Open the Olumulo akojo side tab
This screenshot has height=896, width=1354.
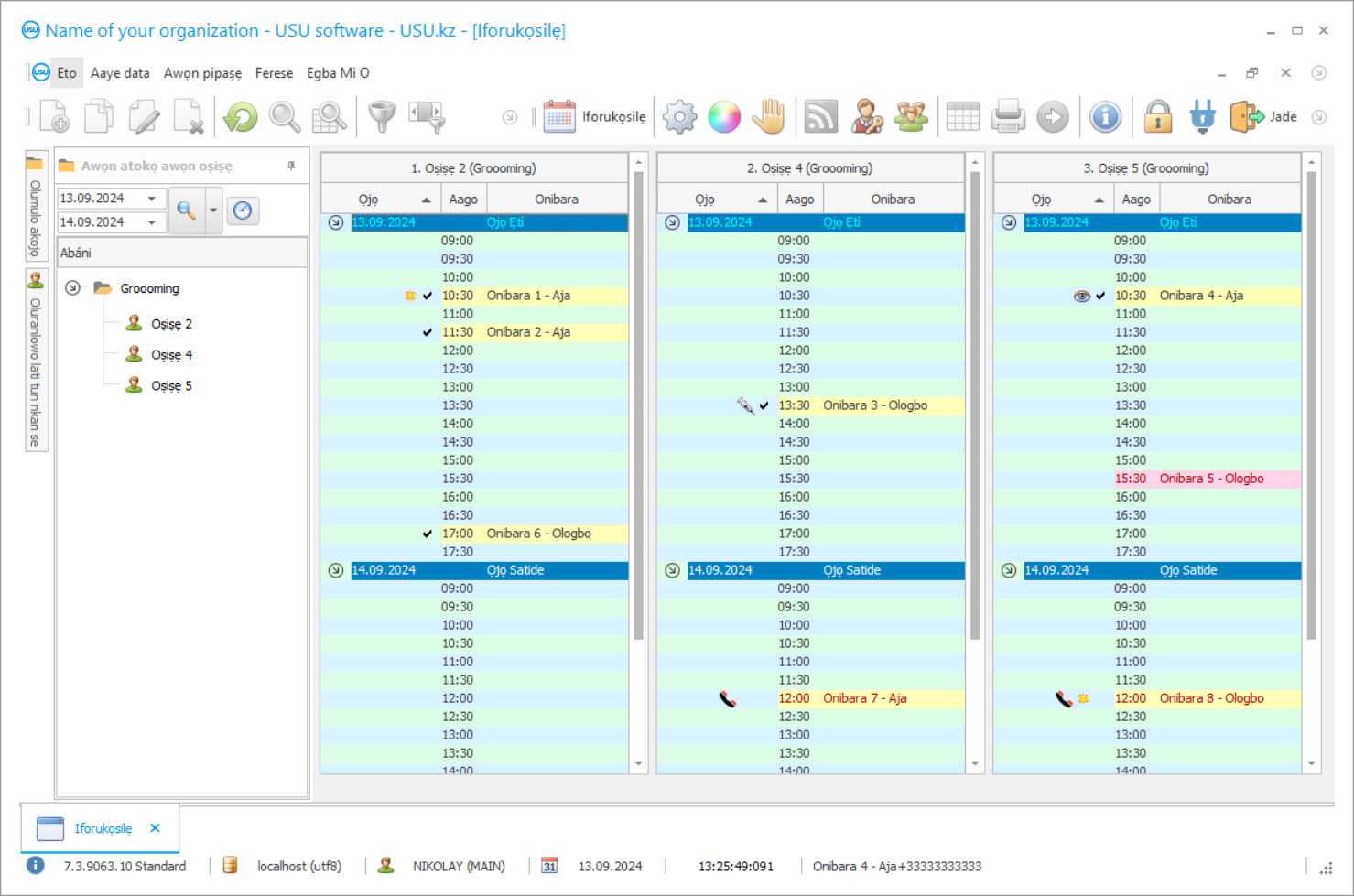click(36, 208)
